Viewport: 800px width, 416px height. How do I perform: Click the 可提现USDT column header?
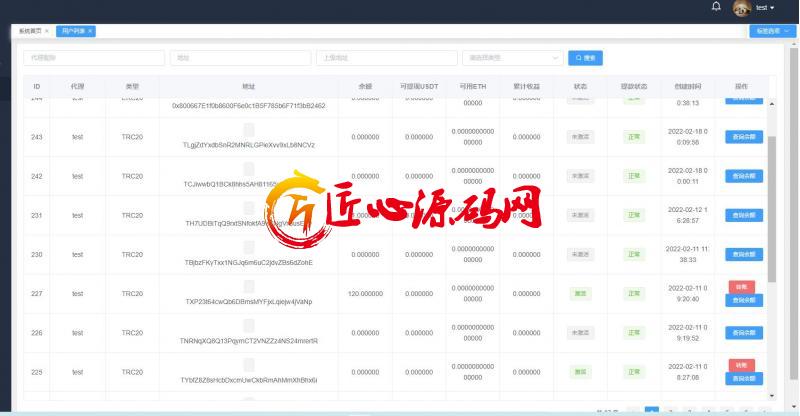(x=419, y=87)
